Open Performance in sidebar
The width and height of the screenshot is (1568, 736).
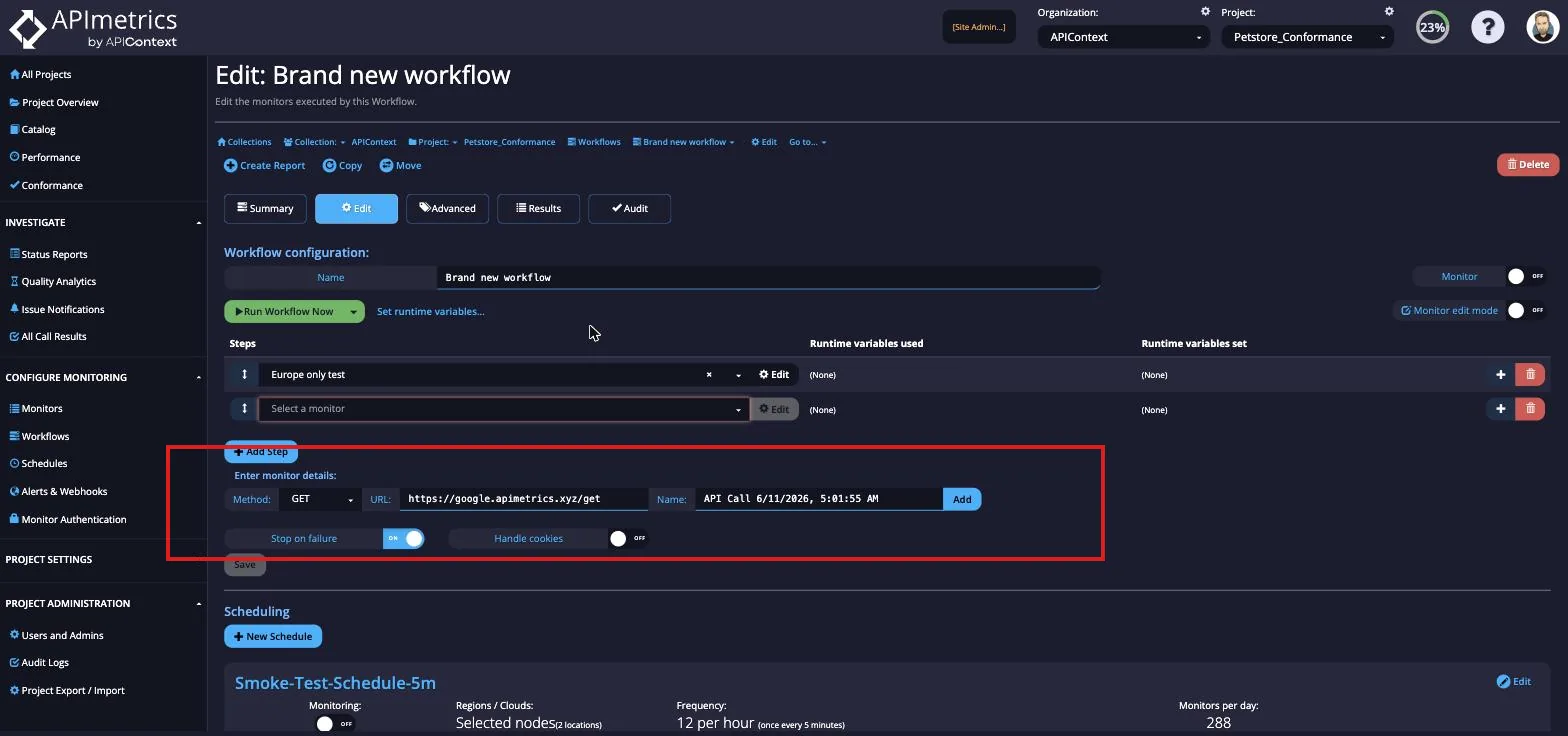click(44, 157)
